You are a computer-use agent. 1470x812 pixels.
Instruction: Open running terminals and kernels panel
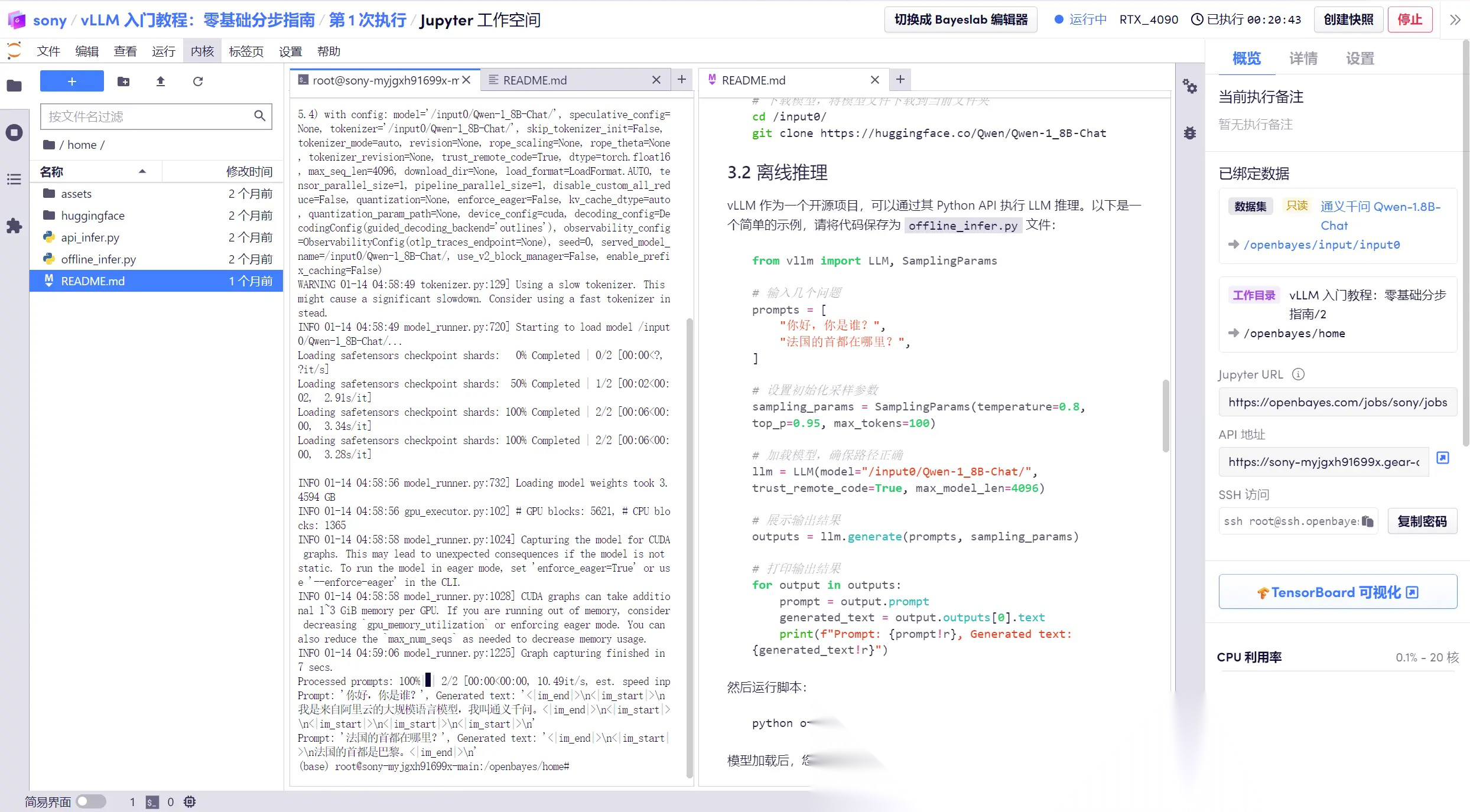coord(14,132)
